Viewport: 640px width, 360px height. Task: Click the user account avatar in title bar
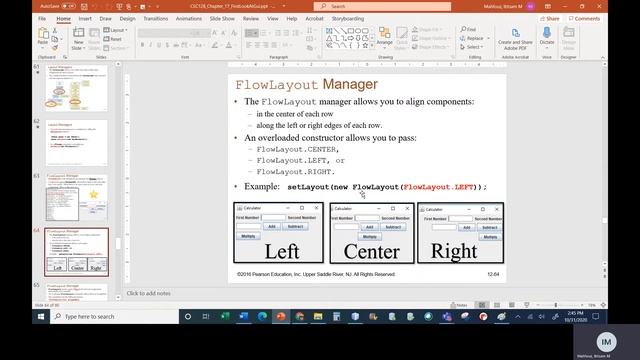(x=530, y=7)
